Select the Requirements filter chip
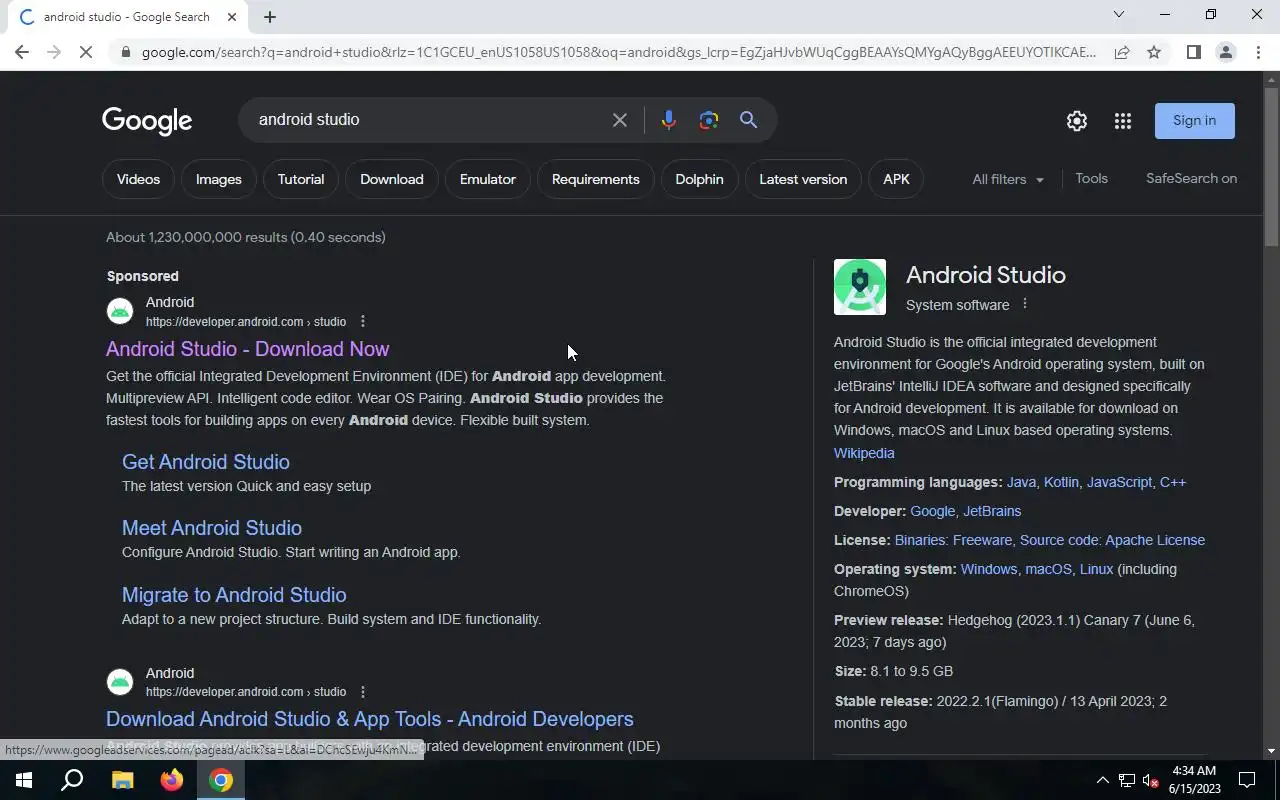Screen dimensions: 1280x800 click(596, 179)
